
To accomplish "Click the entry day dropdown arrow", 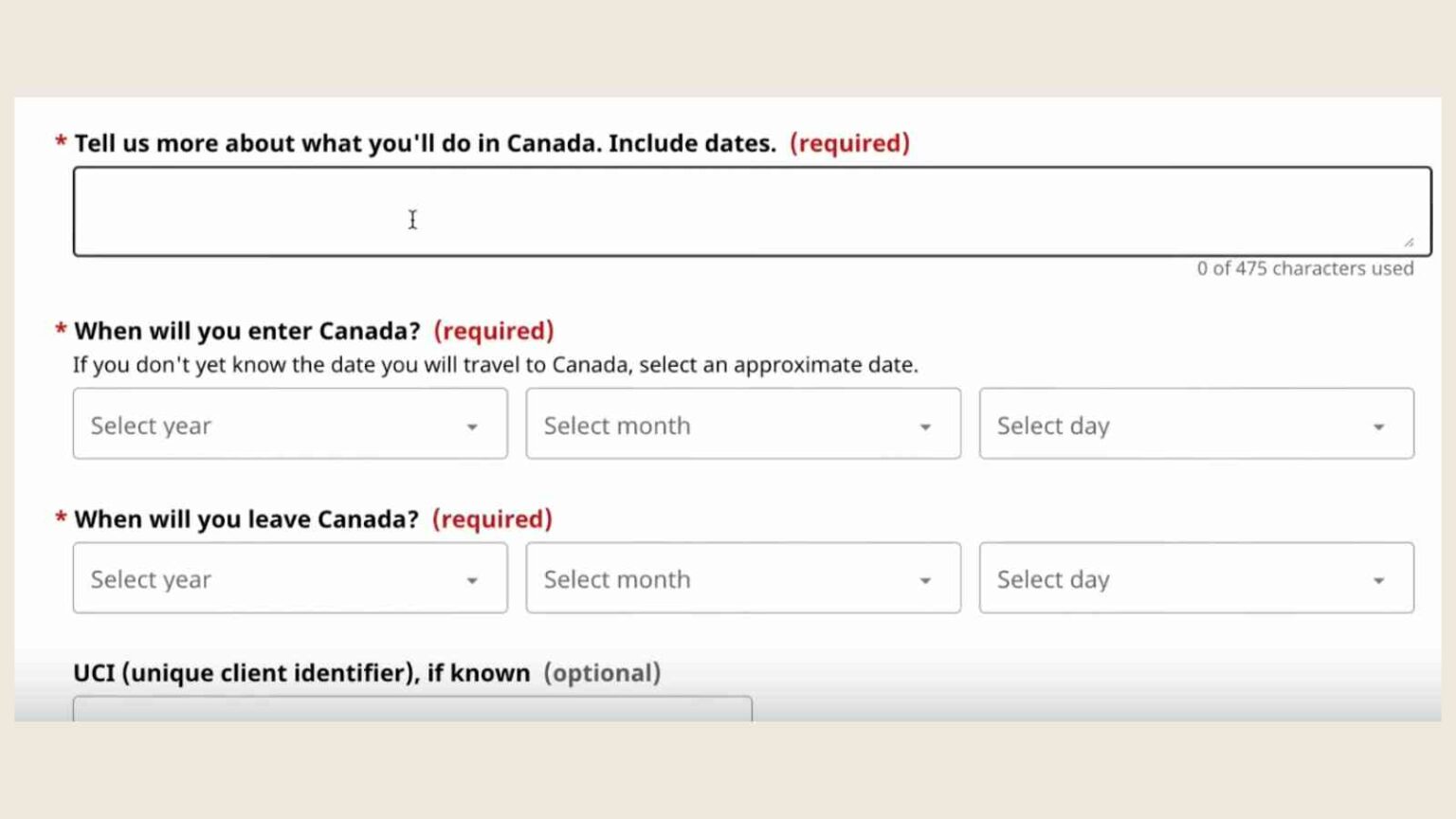I will (x=1379, y=427).
